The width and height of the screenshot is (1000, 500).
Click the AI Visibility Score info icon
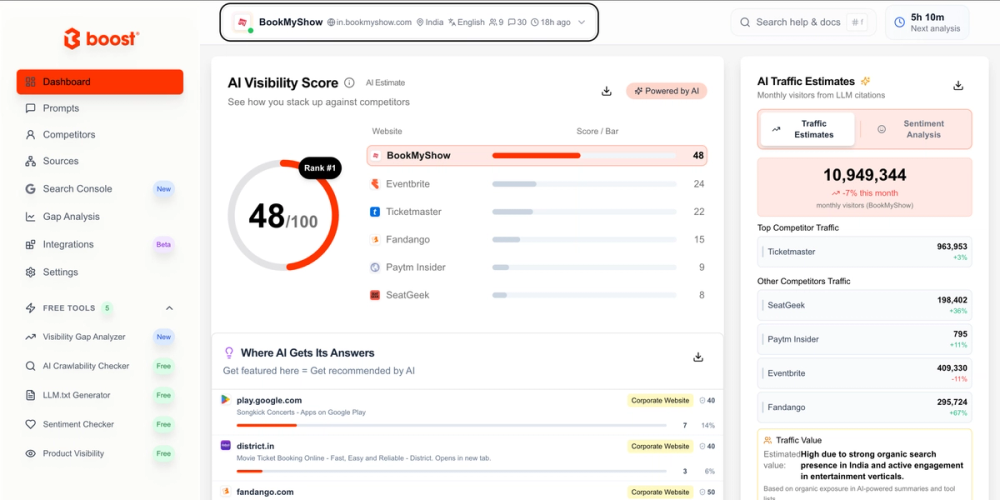[x=349, y=82]
